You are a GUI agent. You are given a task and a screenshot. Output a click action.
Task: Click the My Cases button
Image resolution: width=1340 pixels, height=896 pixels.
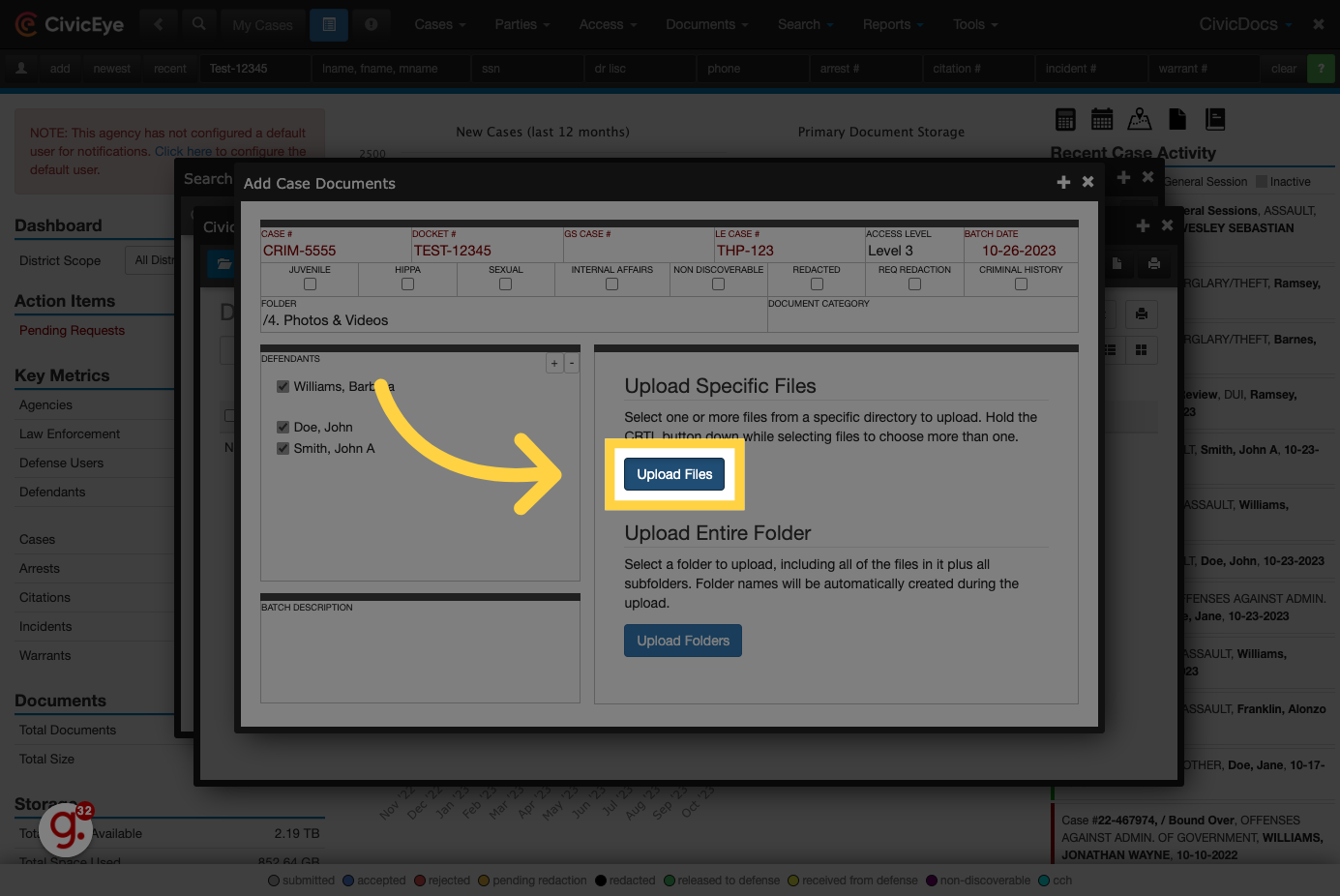click(x=262, y=25)
